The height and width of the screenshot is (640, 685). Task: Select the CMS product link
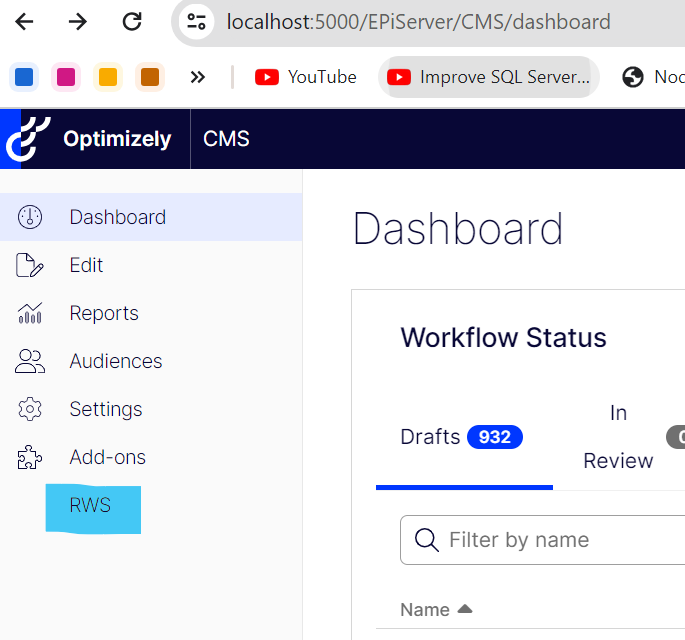point(226,139)
